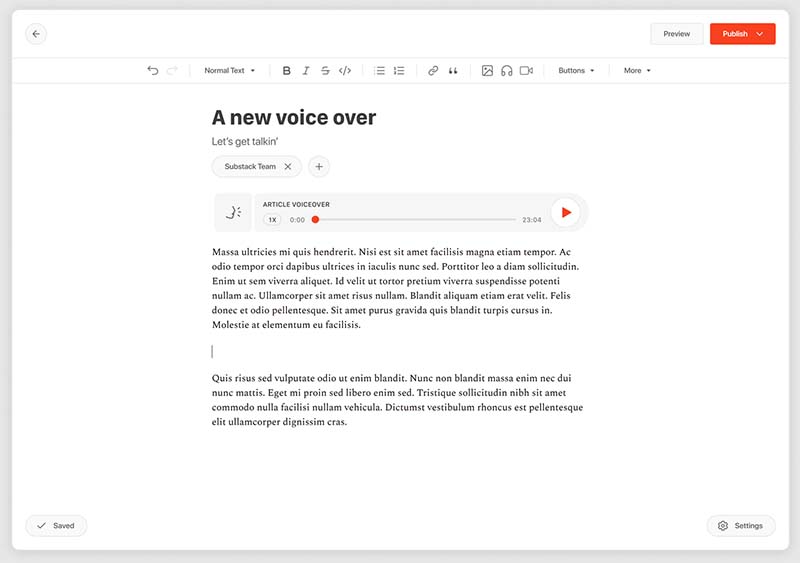Play the article voiceover
Screen dimensions: 800x563
click(x=566, y=212)
